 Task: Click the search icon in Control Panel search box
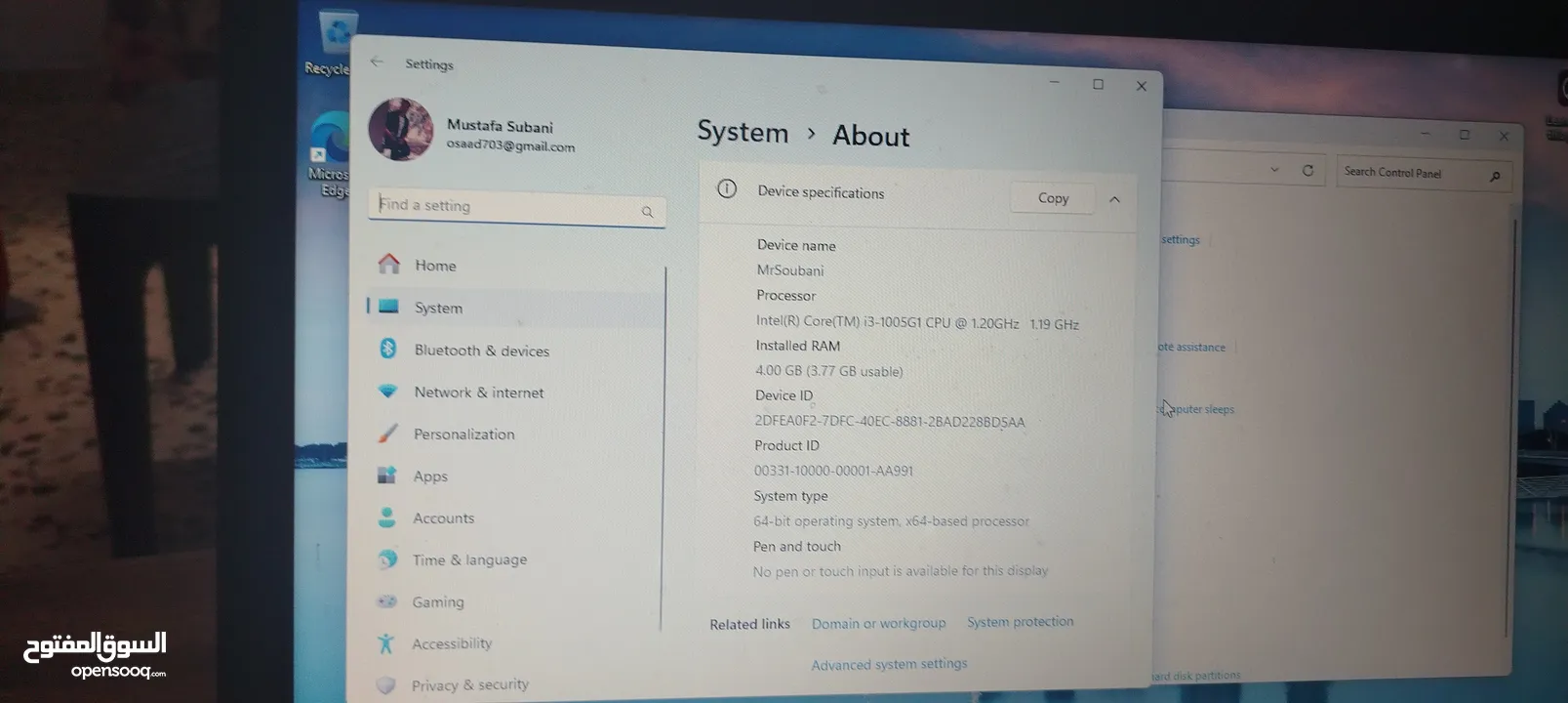[1495, 176]
